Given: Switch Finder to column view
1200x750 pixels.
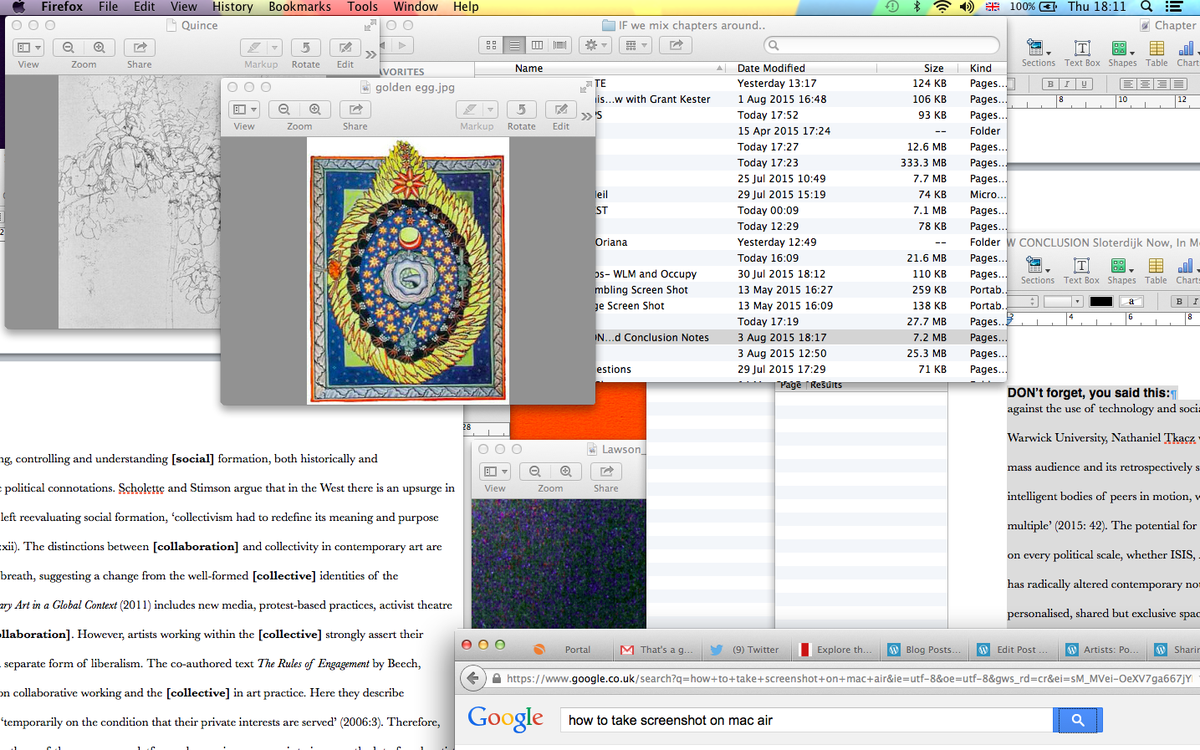Looking at the screenshot, I should [x=537, y=45].
